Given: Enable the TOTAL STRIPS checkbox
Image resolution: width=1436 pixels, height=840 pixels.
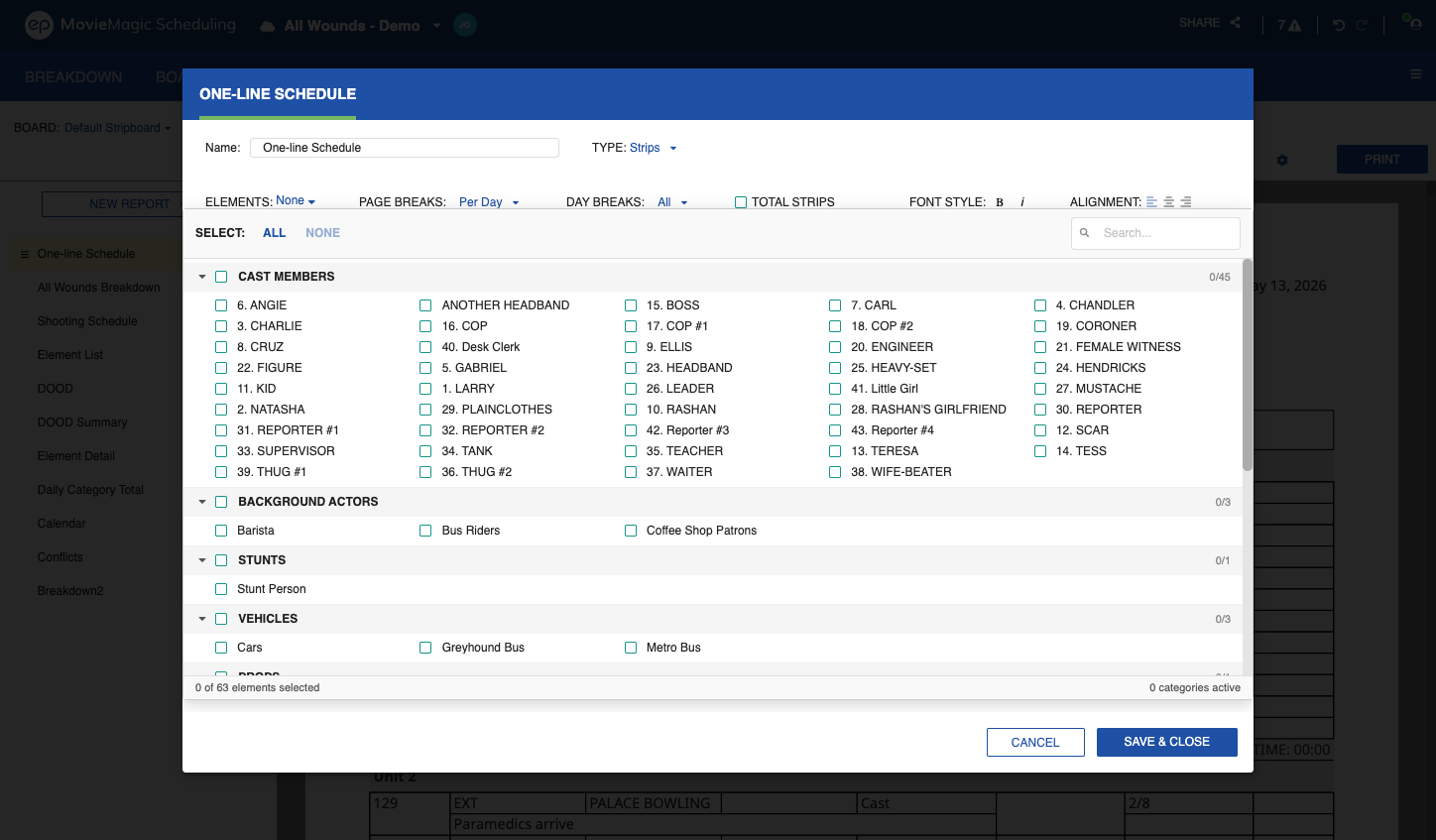Looking at the screenshot, I should (x=741, y=202).
